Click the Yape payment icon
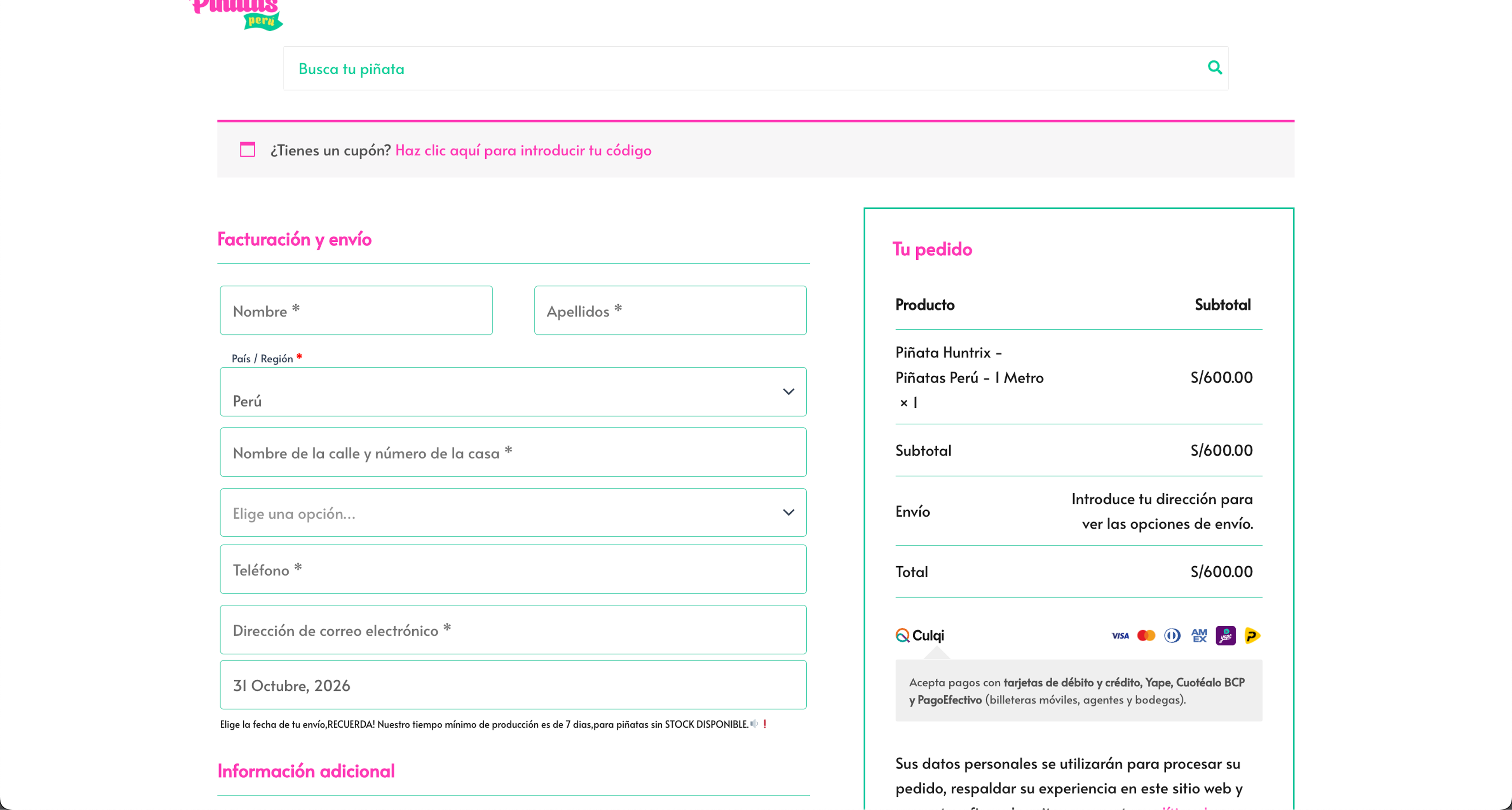Image resolution: width=1512 pixels, height=810 pixels. [x=1225, y=635]
